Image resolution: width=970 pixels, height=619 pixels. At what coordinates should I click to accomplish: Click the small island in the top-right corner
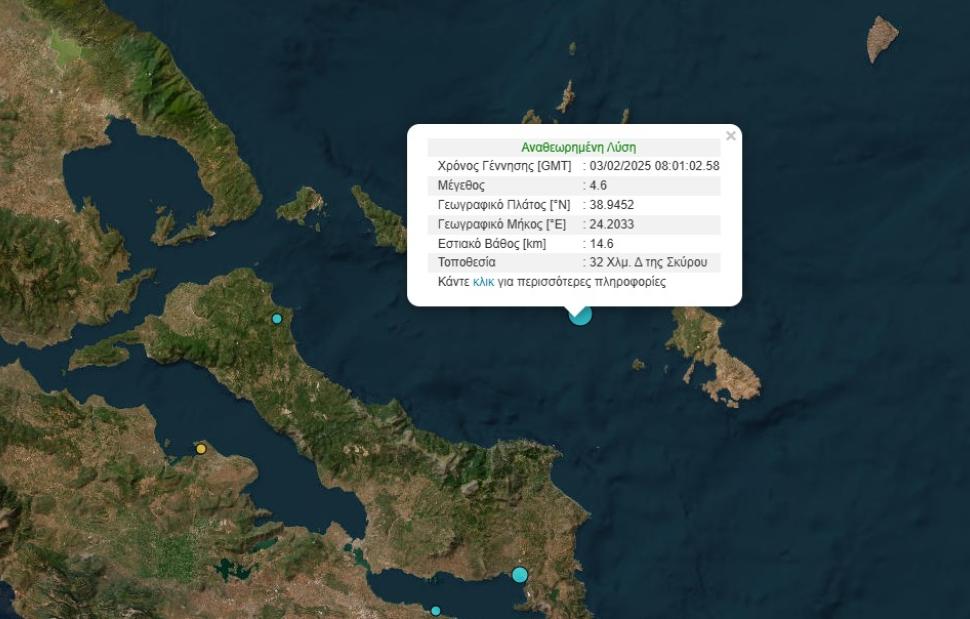click(881, 38)
